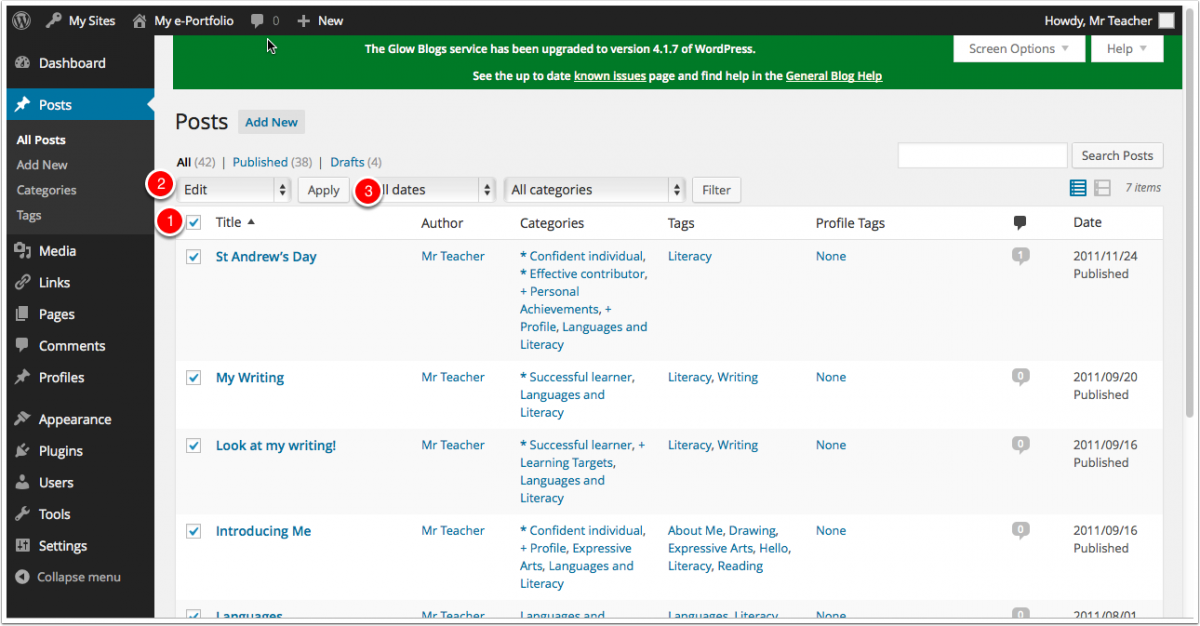Click the comment count bubble for St Andrew's Day

[1020, 256]
